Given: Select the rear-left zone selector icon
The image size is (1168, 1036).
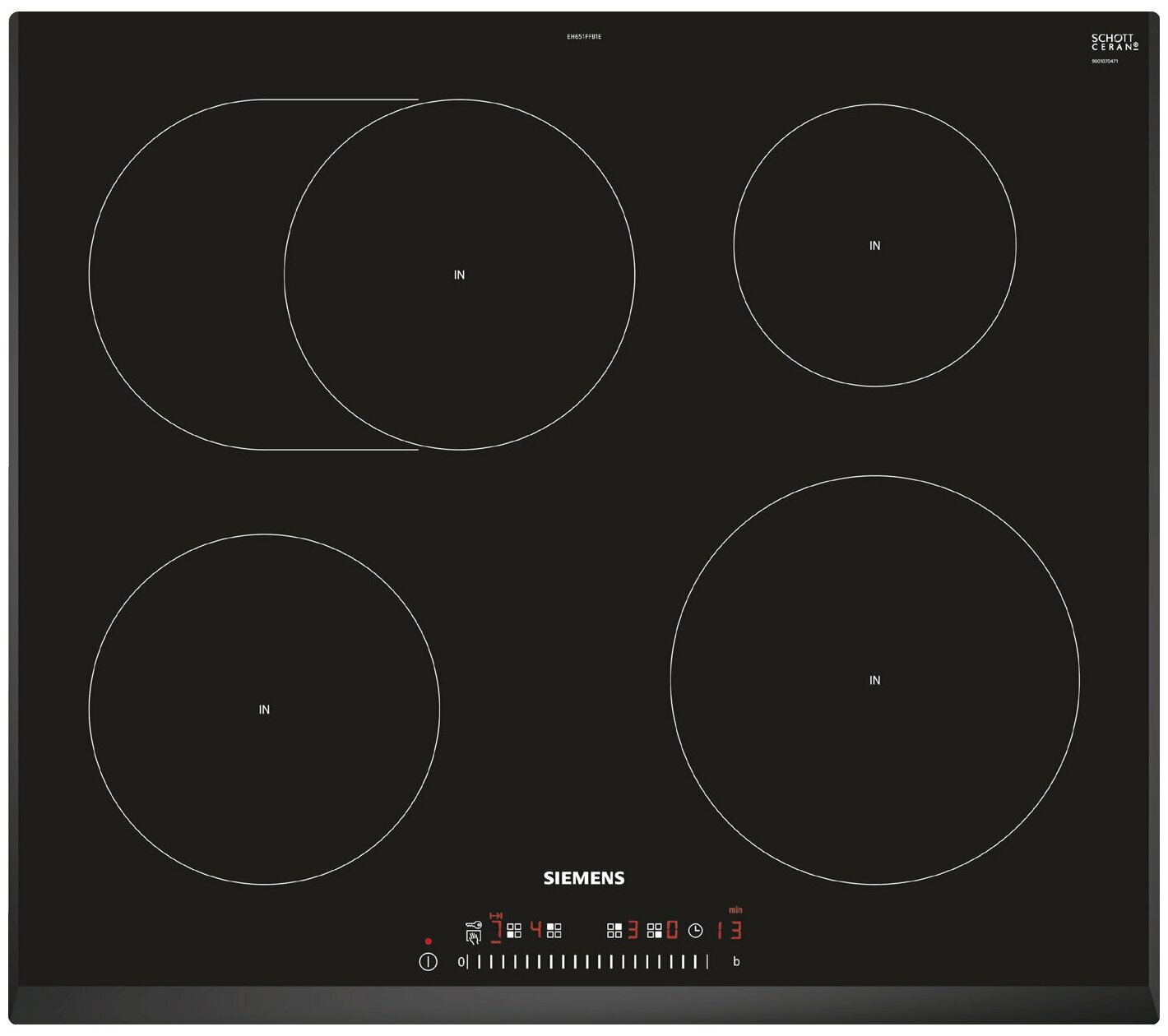Looking at the screenshot, I should click(x=554, y=931).
